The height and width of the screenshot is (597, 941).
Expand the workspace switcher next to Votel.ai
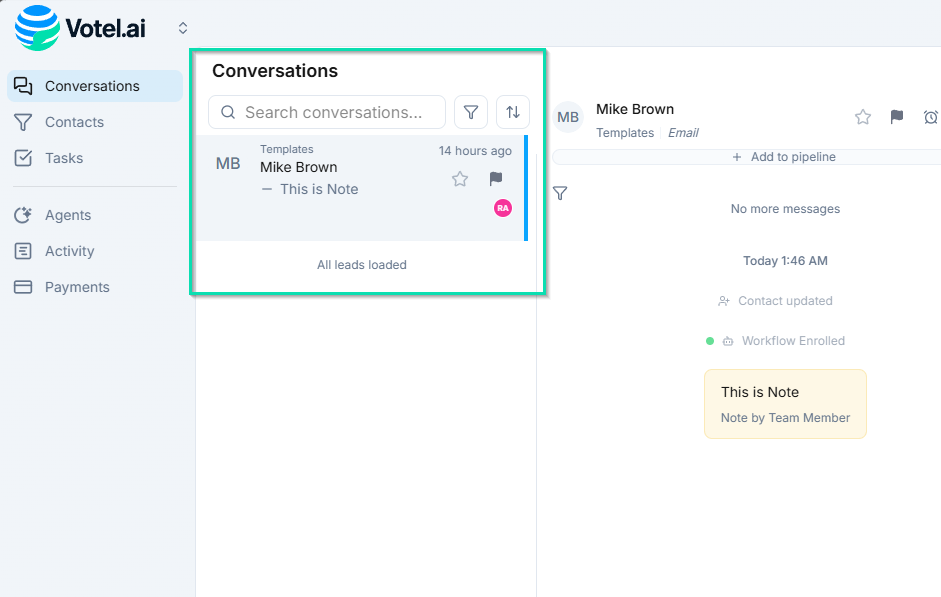click(183, 28)
